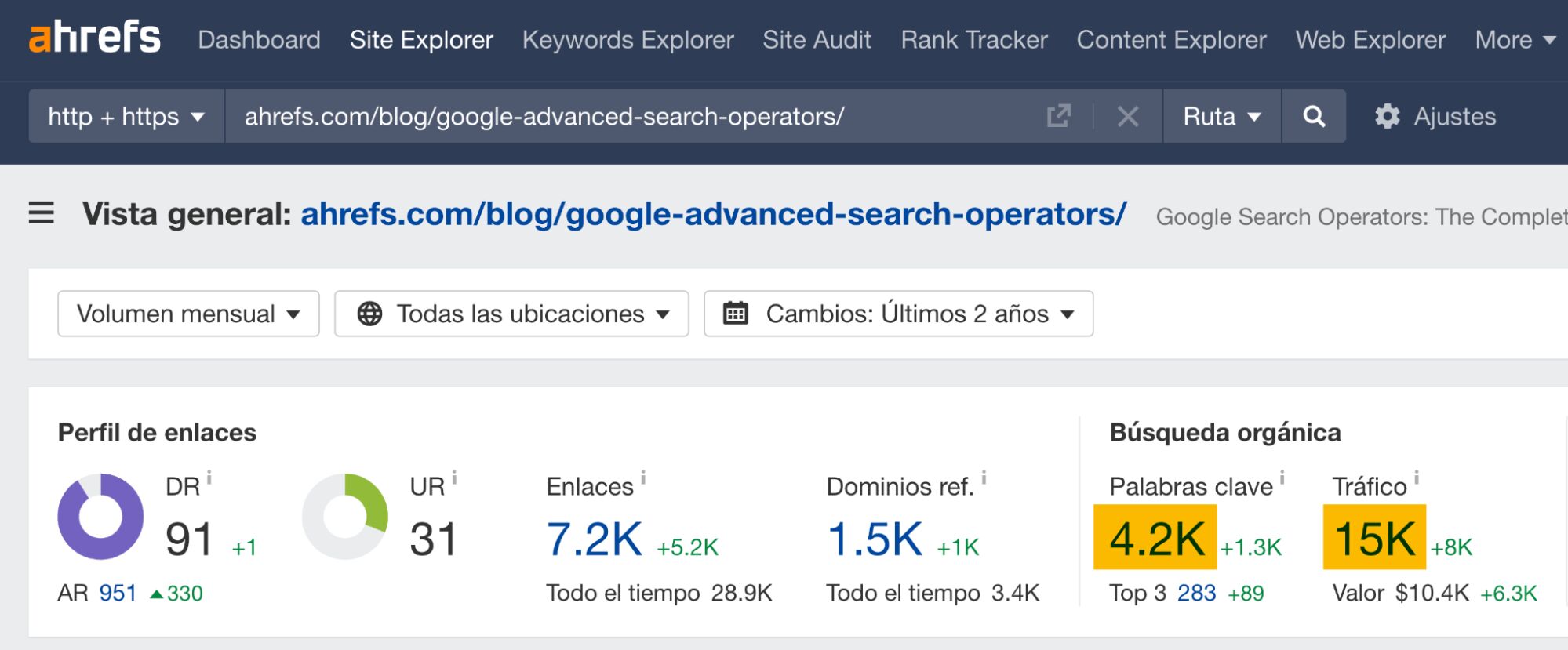Open the hamburger sidebar menu

pyautogui.click(x=42, y=213)
